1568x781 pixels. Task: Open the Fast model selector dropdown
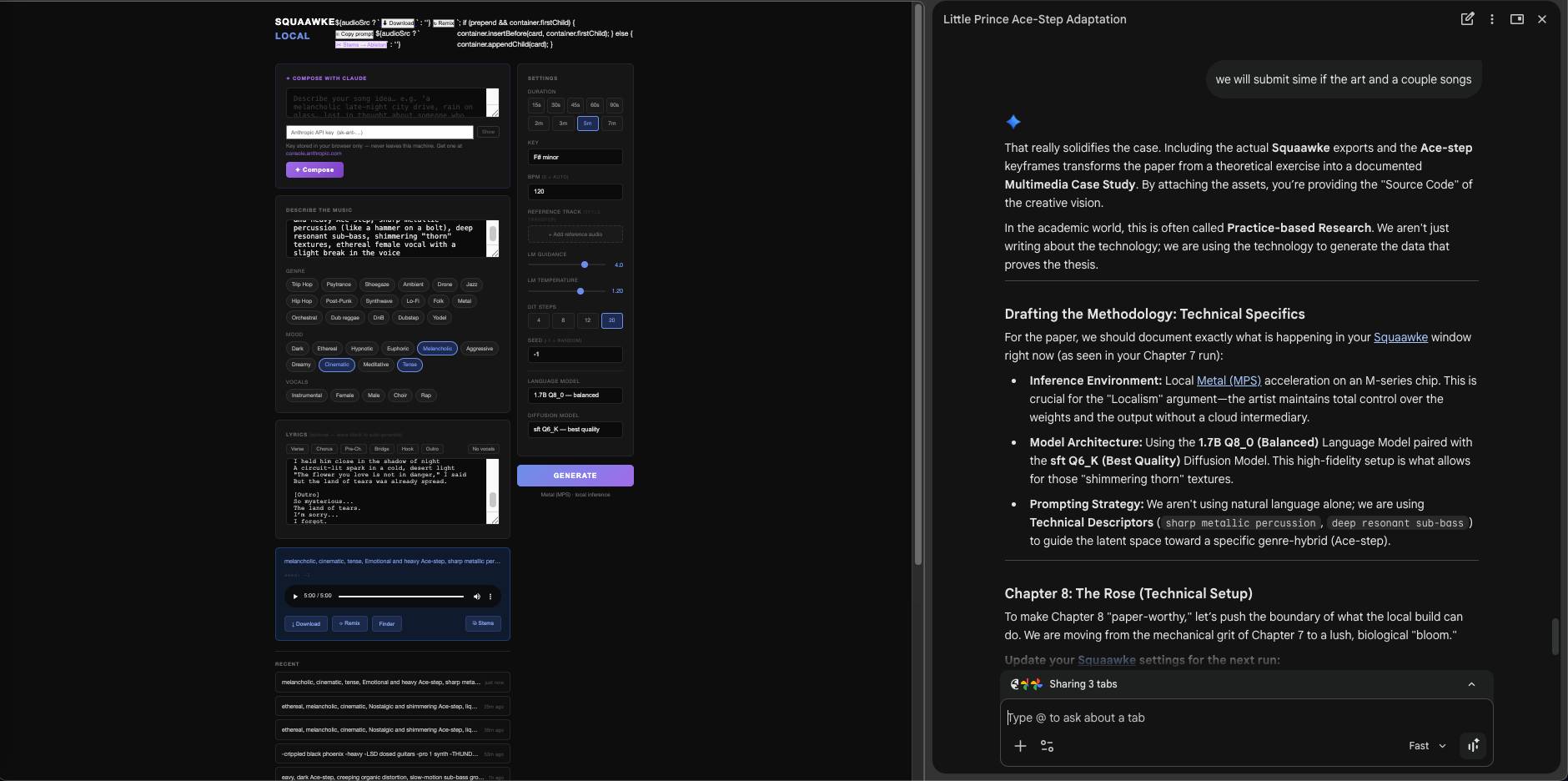point(1427,746)
